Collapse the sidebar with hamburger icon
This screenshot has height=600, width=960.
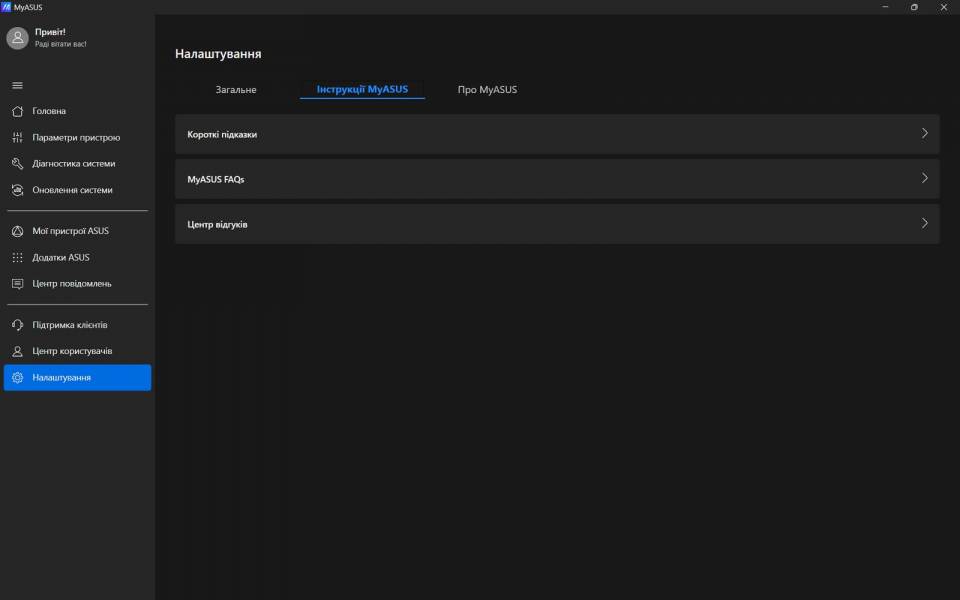pos(17,85)
